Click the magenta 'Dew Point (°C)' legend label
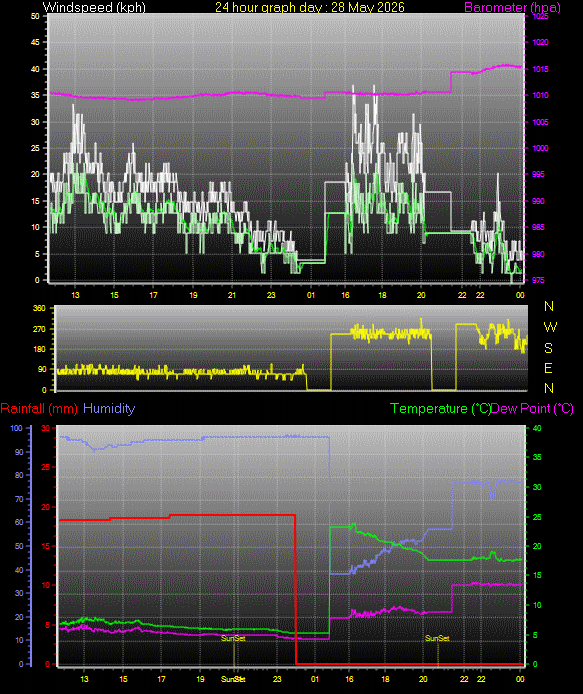Image resolution: width=583 pixels, height=694 pixels. 532,408
